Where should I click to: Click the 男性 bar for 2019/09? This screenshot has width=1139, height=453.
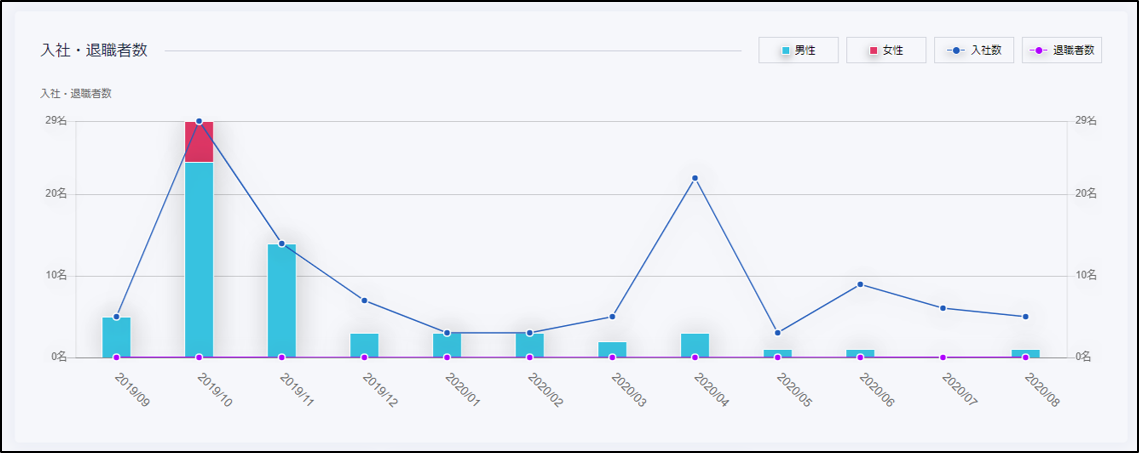116,337
